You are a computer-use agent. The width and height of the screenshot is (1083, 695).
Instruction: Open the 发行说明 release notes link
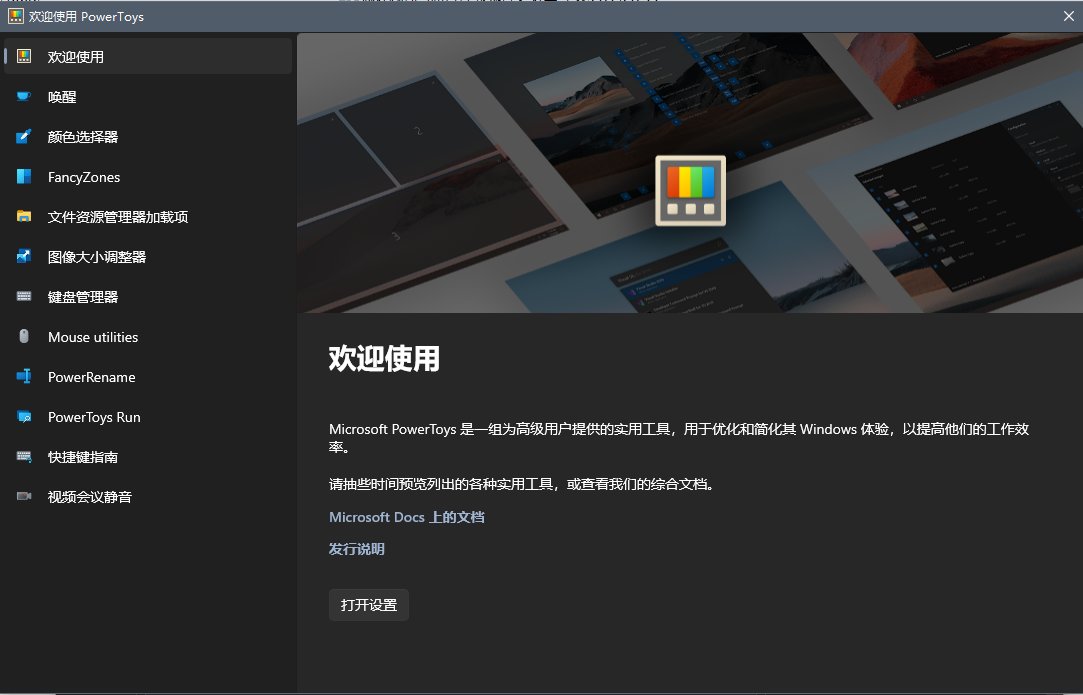pyautogui.click(x=356, y=549)
